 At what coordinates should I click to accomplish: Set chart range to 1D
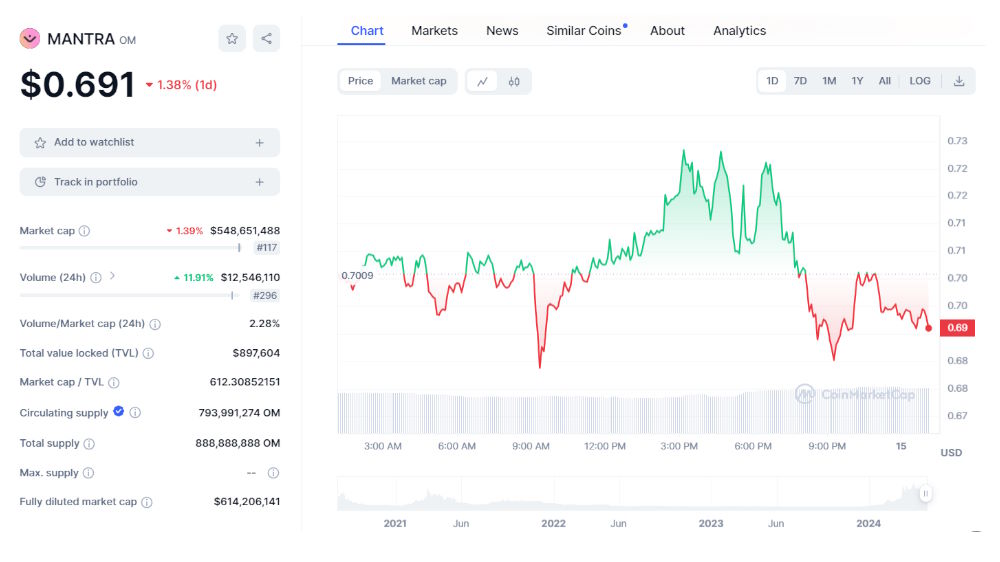tap(772, 81)
